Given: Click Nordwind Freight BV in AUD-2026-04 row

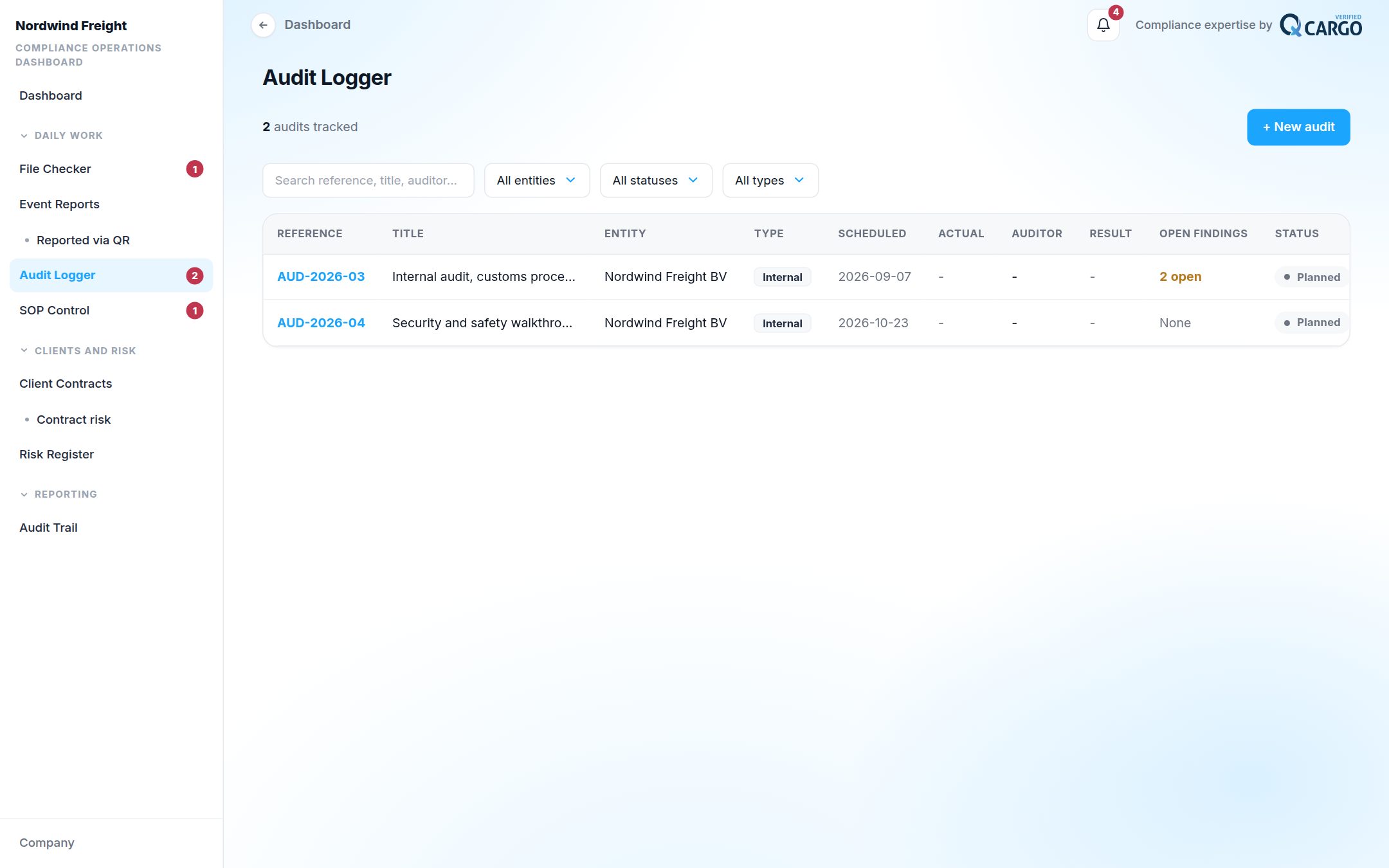Looking at the screenshot, I should [x=666, y=323].
